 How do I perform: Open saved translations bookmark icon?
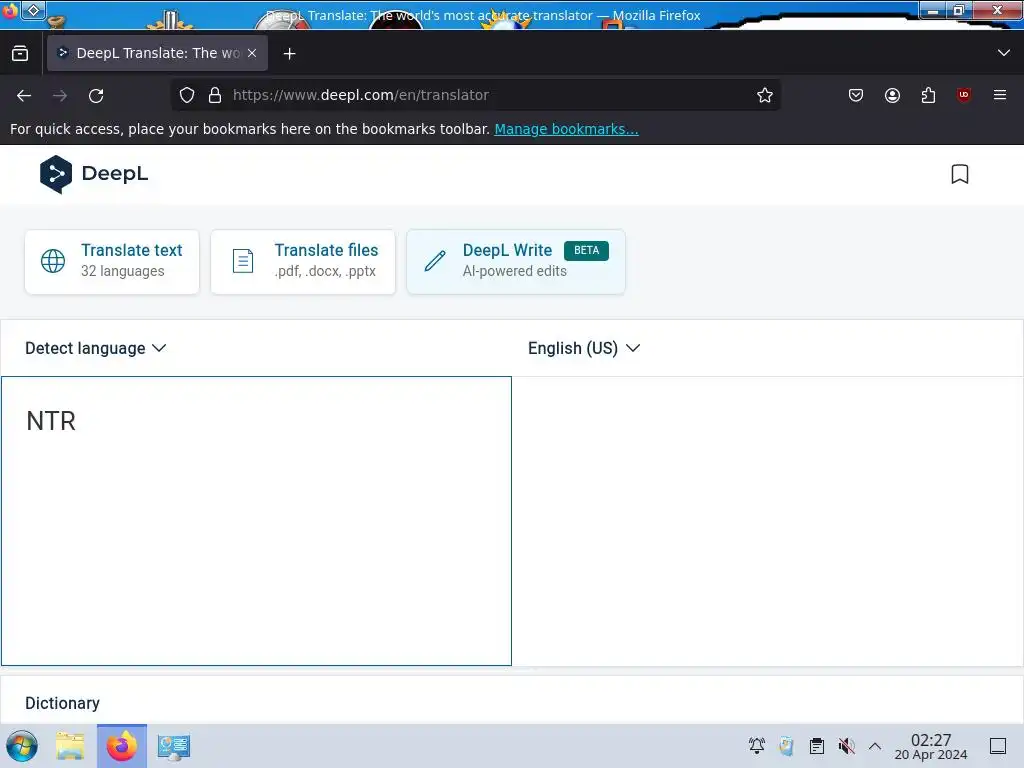959,174
